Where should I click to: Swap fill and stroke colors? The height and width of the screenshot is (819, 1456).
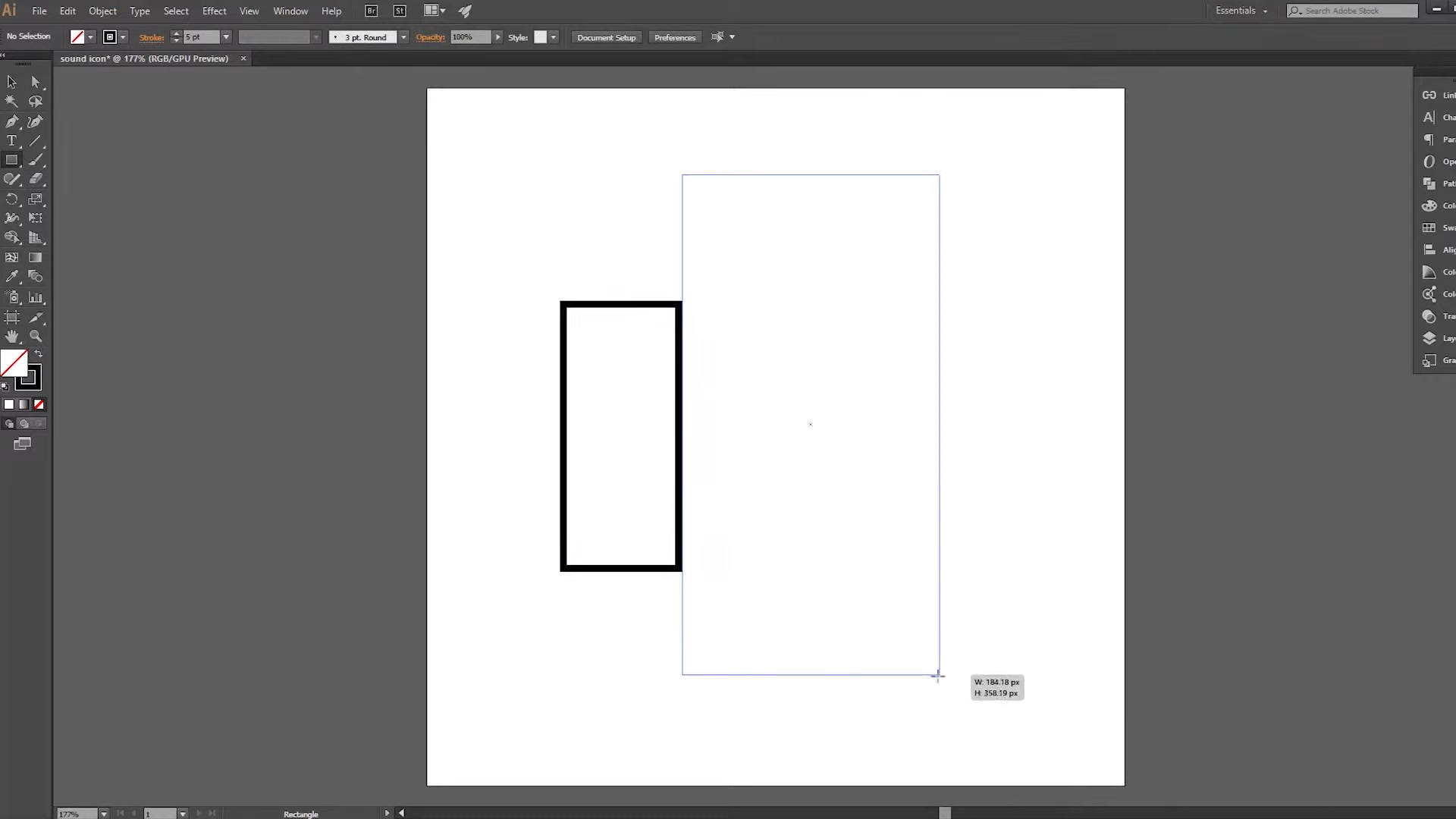coord(39,354)
